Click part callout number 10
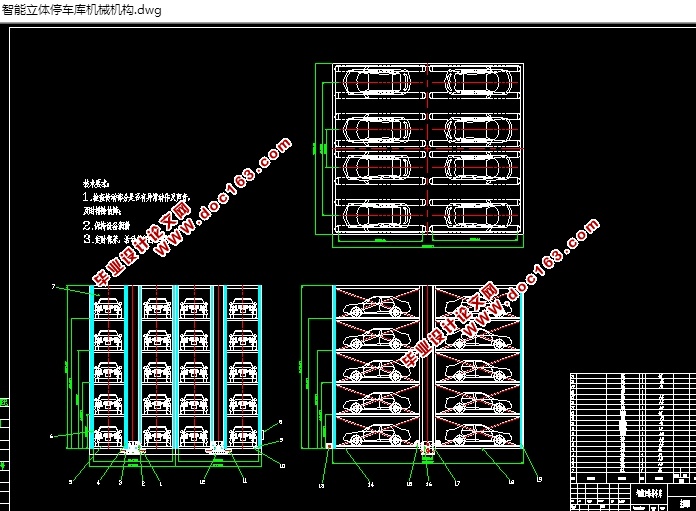 (x=282, y=466)
